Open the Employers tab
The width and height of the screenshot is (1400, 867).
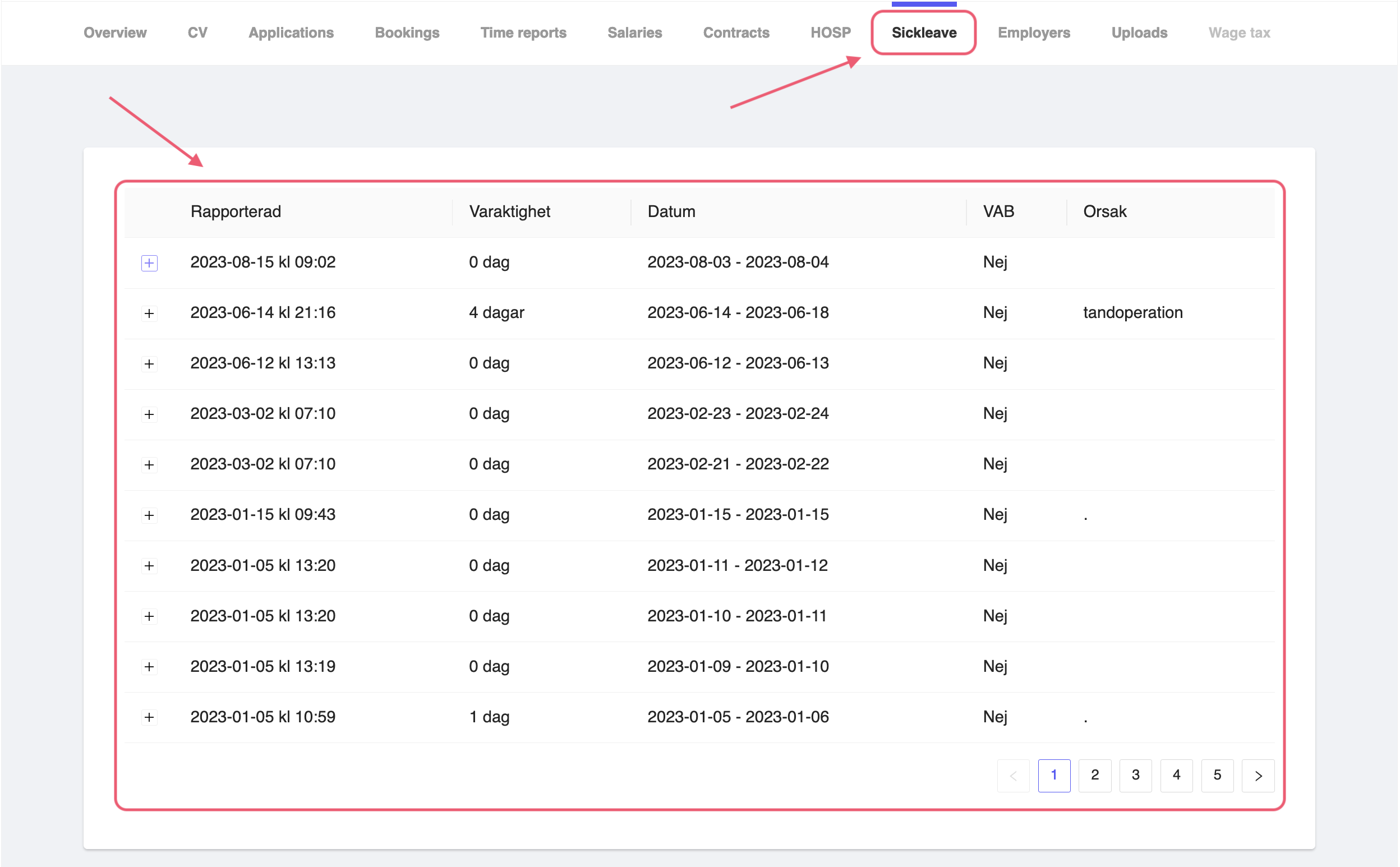point(1034,33)
